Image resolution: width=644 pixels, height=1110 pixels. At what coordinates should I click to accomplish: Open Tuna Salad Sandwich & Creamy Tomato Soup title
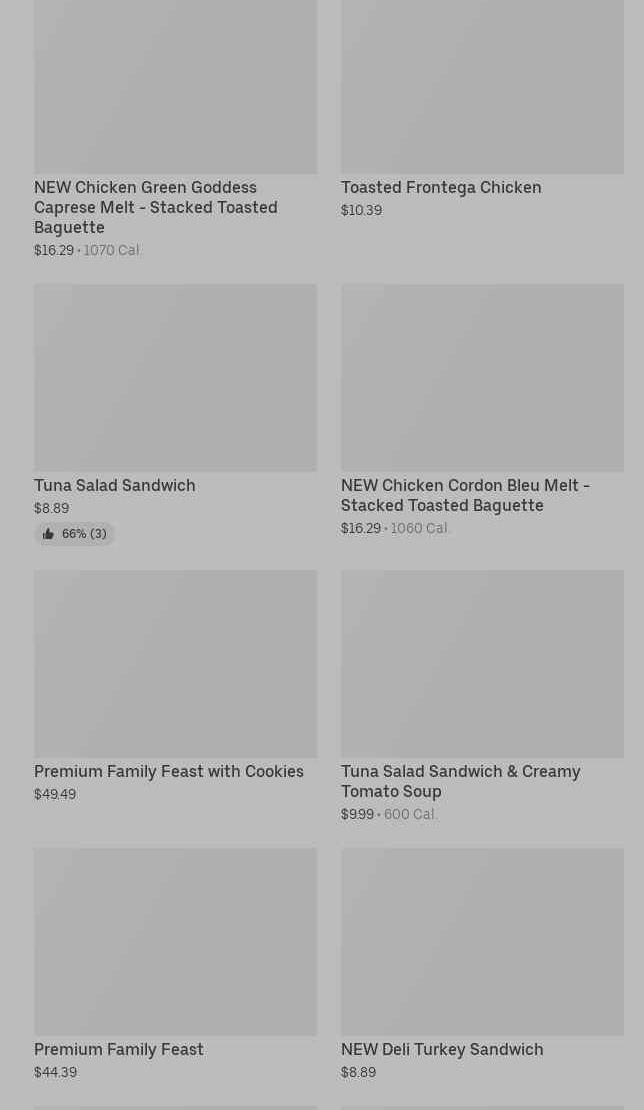(460, 781)
